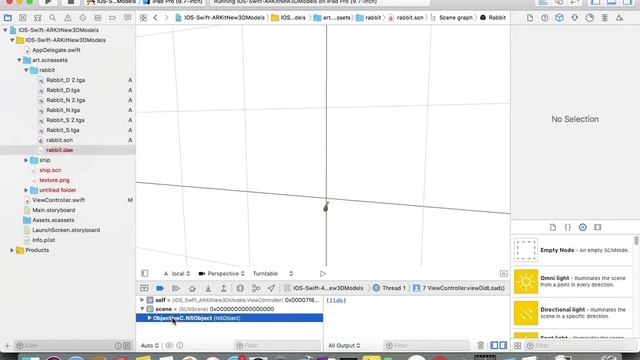Screen dimensions: 640x360
Task: Expand the untitled folder
Action: (x=26, y=190)
